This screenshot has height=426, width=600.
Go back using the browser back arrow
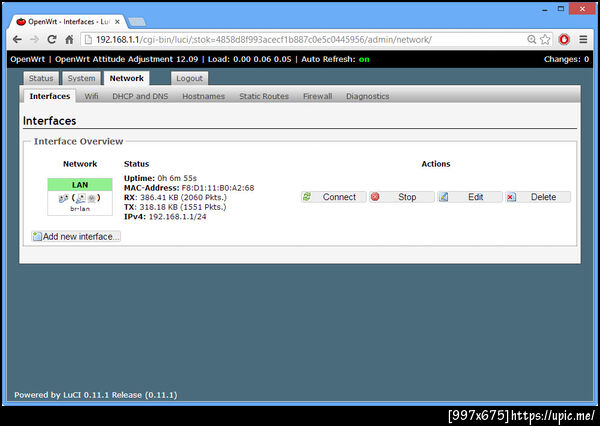click(x=17, y=39)
